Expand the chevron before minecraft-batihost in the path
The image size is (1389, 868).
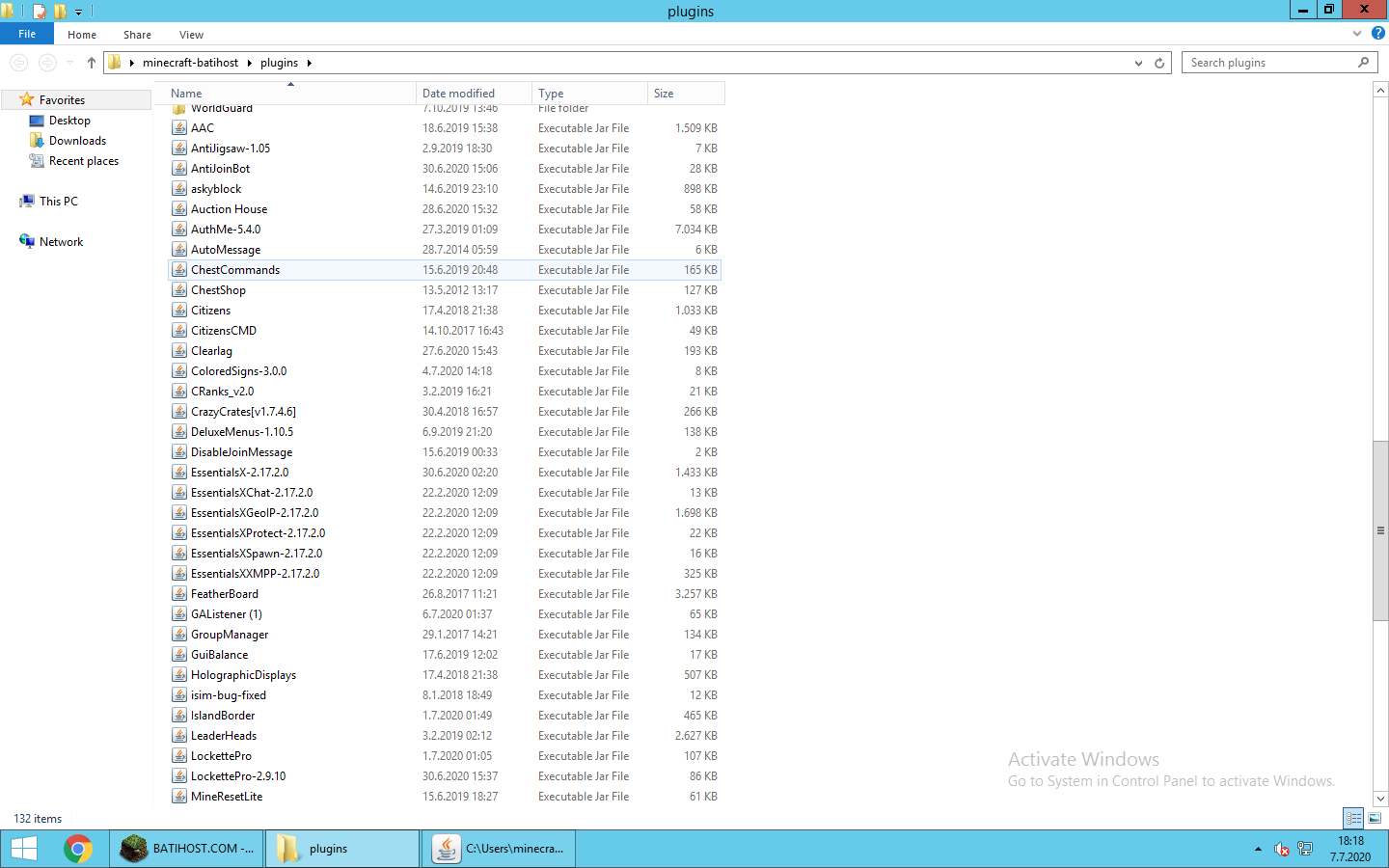(132, 63)
